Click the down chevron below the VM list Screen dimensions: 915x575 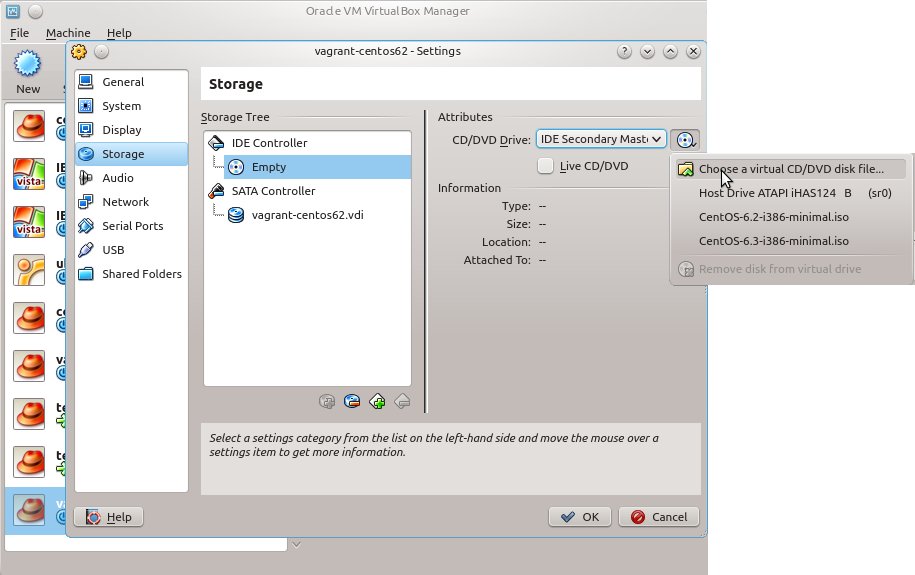296,544
